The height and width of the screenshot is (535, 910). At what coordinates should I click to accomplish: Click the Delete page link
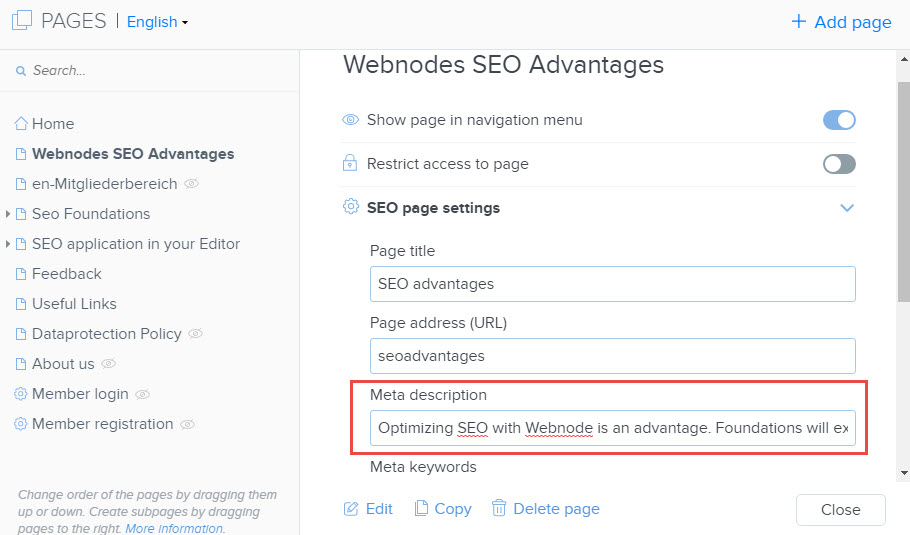(557, 509)
